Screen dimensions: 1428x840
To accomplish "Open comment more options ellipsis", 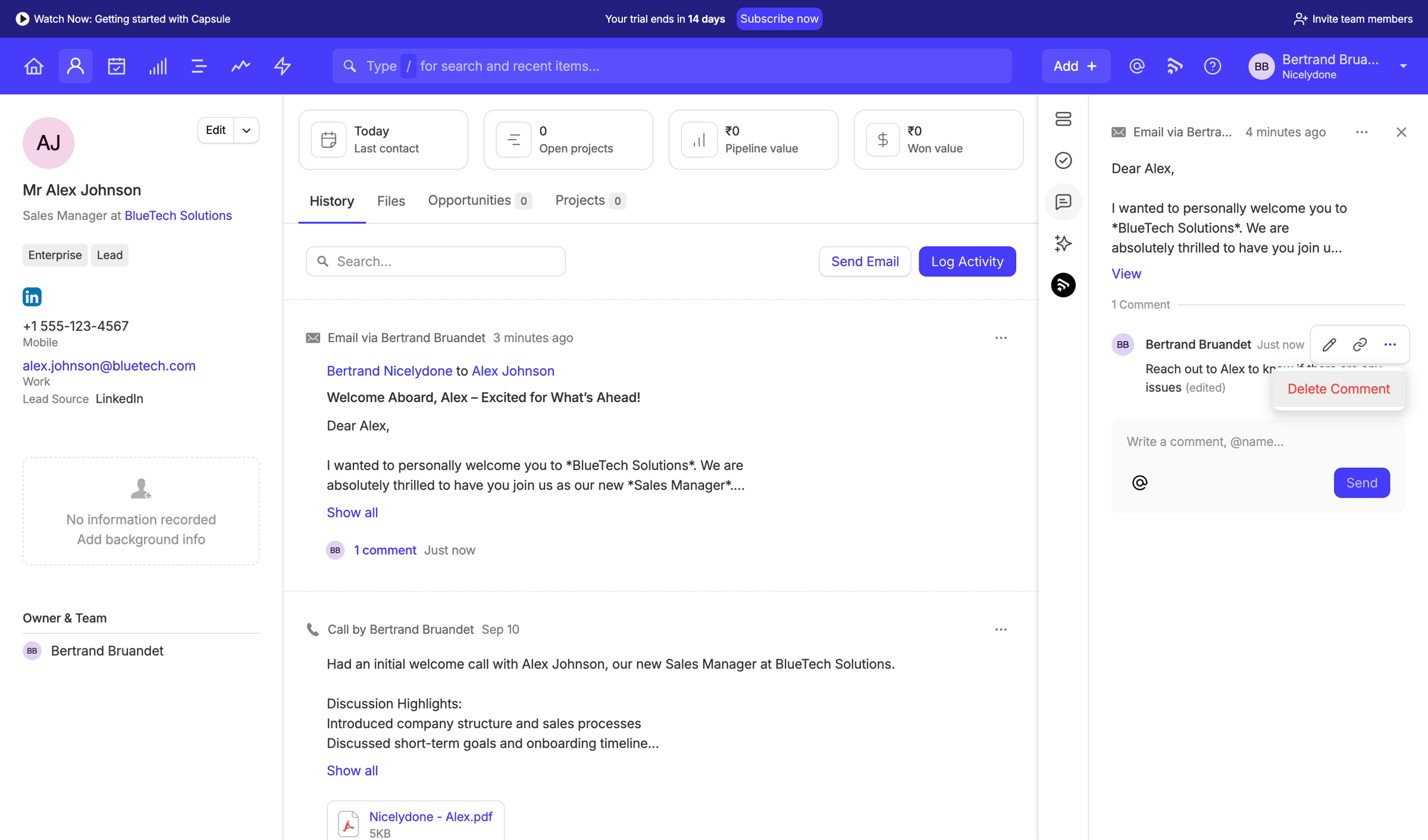I will click(x=1390, y=344).
